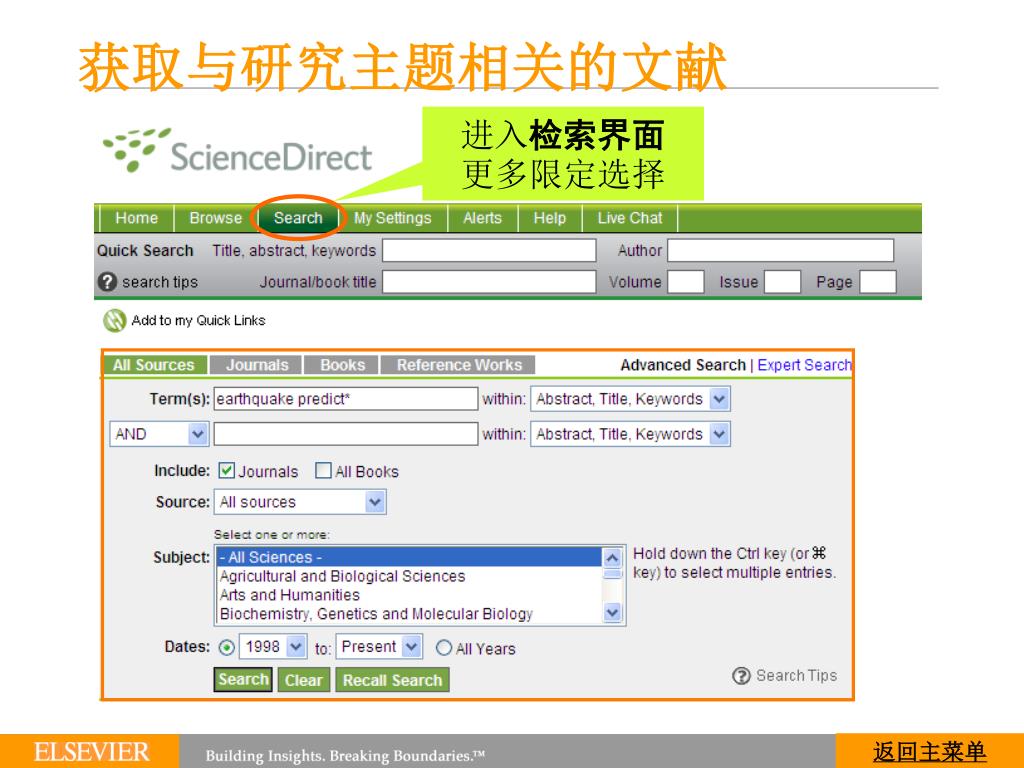Image resolution: width=1024 pixels, height=768 pixels.
Task: Open the 1998 start year dropdown
Action: point(272,647)
